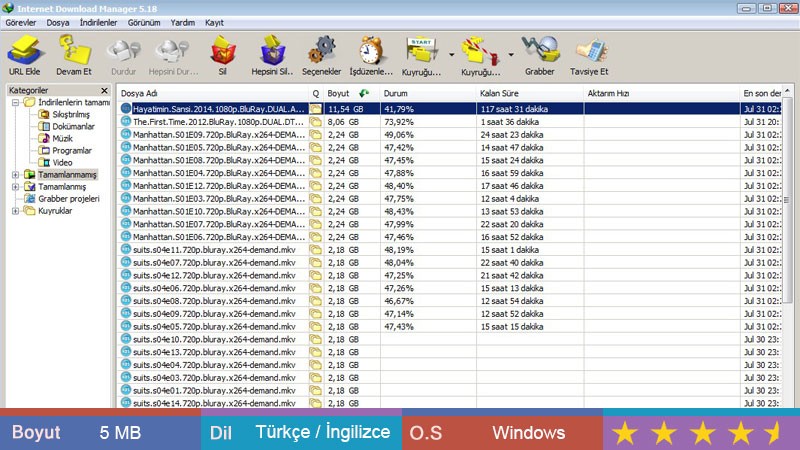Sort by the Kalan Süre column header

coord(530,93)
